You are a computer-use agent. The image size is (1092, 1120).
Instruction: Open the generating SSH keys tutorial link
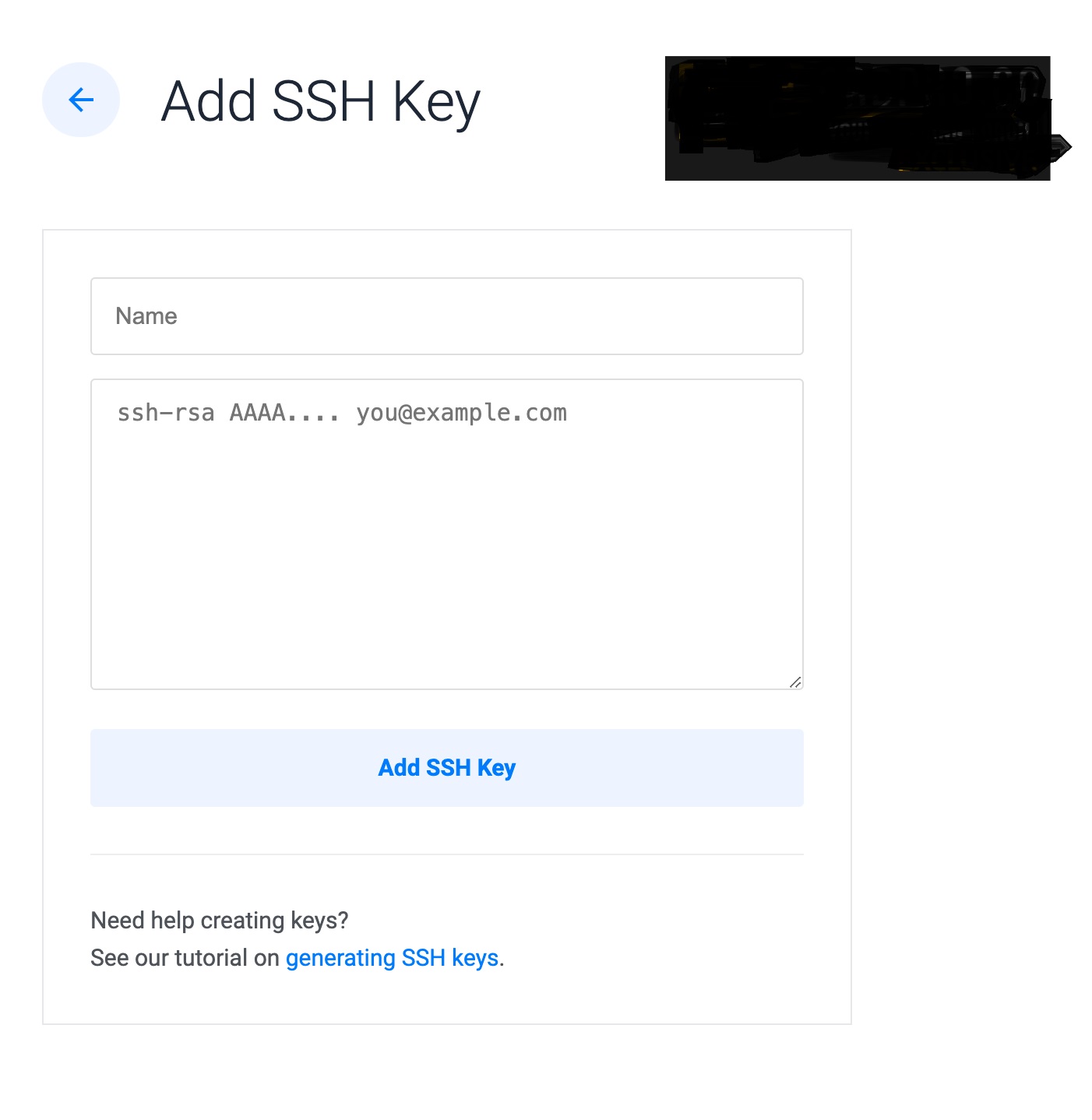392,958
